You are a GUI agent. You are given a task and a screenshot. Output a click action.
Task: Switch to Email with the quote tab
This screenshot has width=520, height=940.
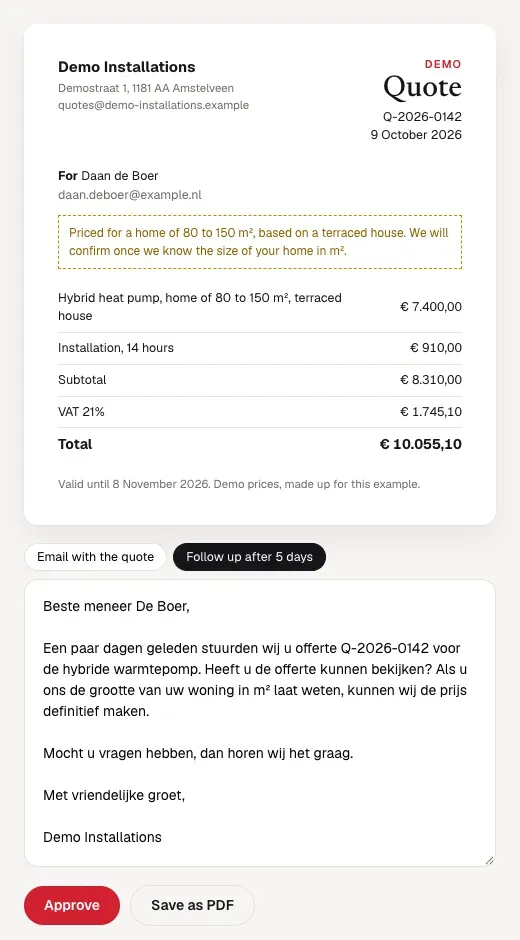point(95,557)
